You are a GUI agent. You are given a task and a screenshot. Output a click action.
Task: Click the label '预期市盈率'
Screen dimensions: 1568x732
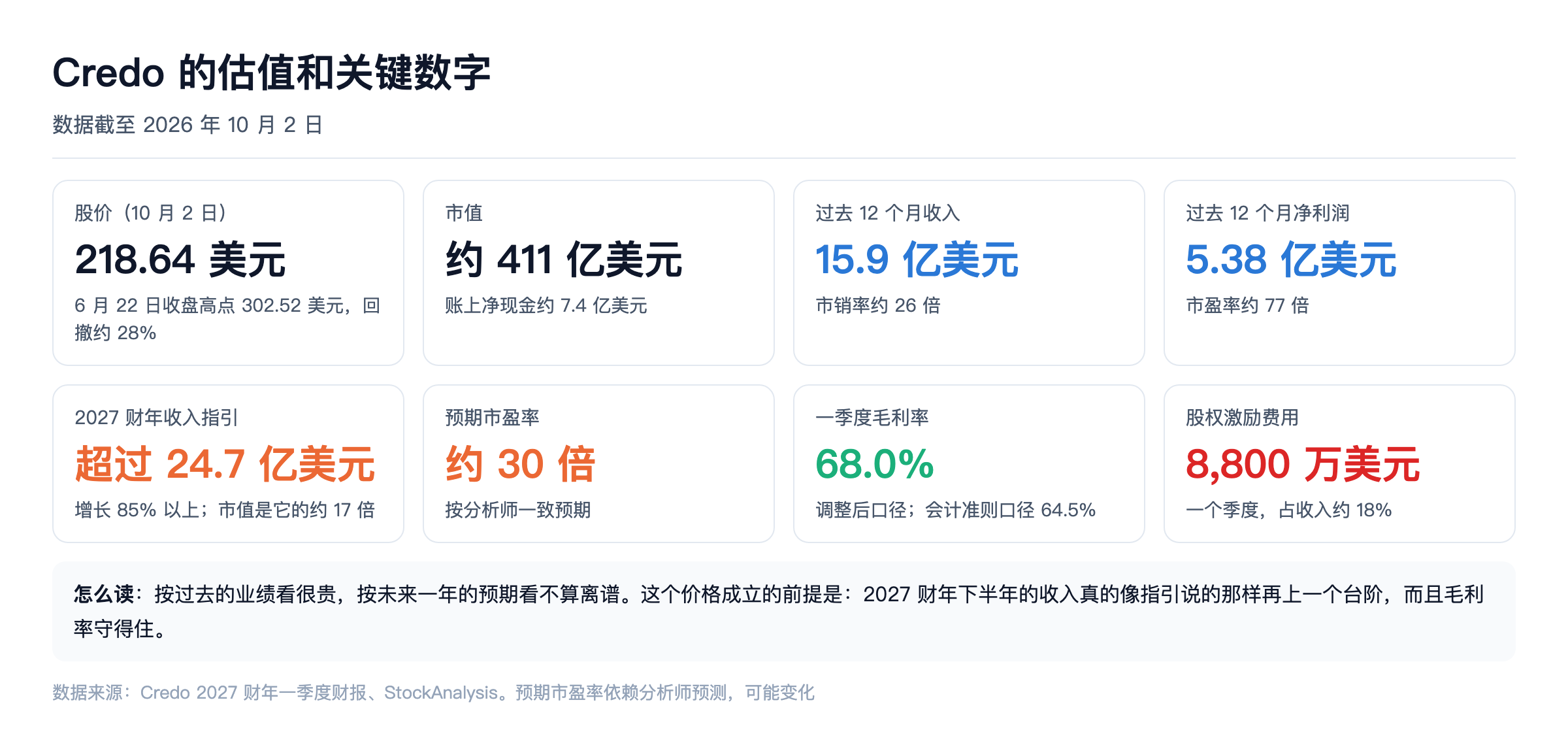(492, 418)
